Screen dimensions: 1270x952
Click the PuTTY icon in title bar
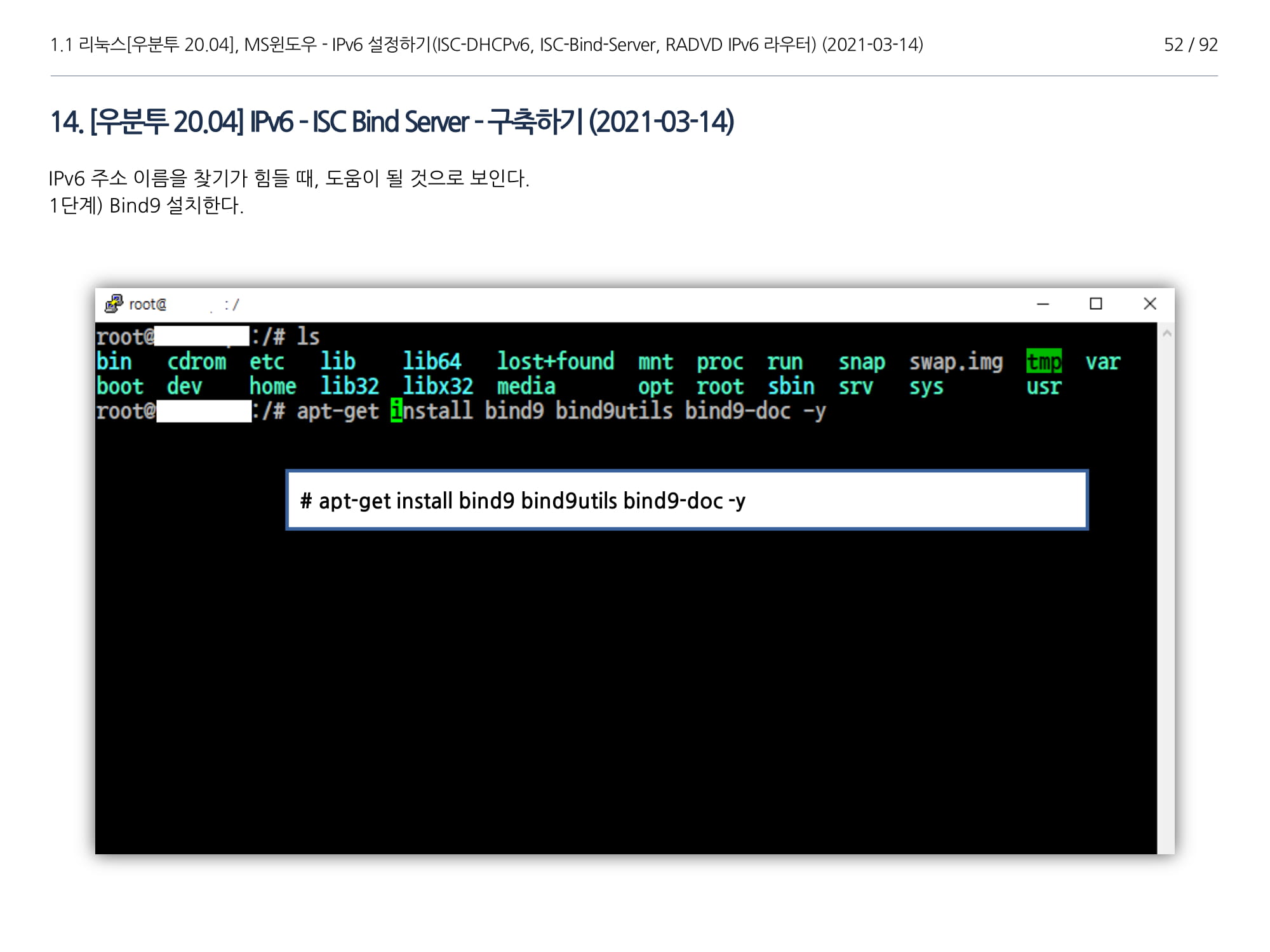[114, 304]
